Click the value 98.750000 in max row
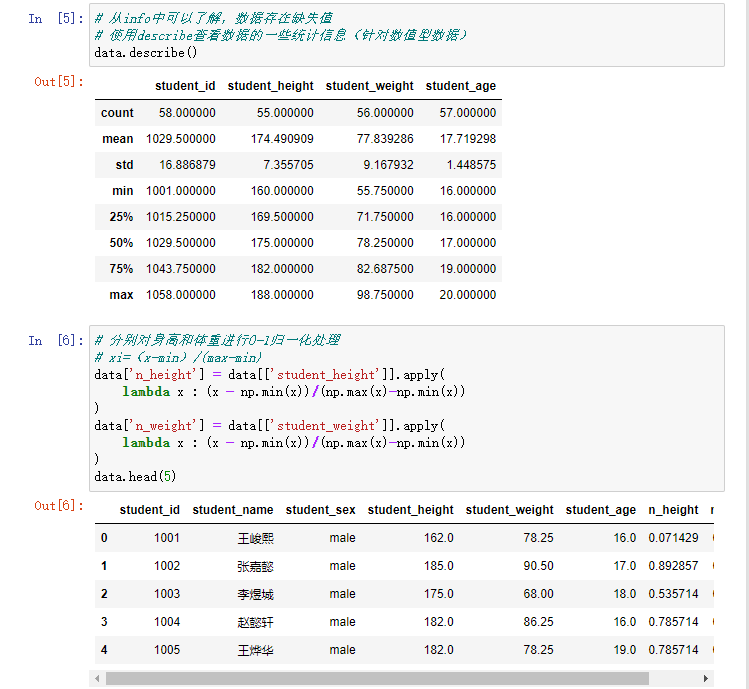749x689 pixels. click(x=385, y=295)
